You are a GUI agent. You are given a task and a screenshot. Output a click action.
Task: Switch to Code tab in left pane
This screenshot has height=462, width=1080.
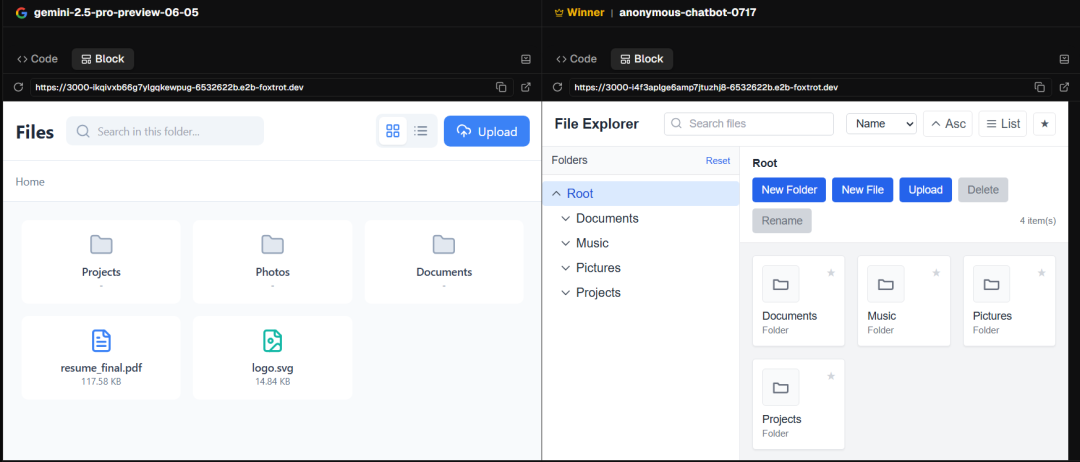[x=40, y=59]
